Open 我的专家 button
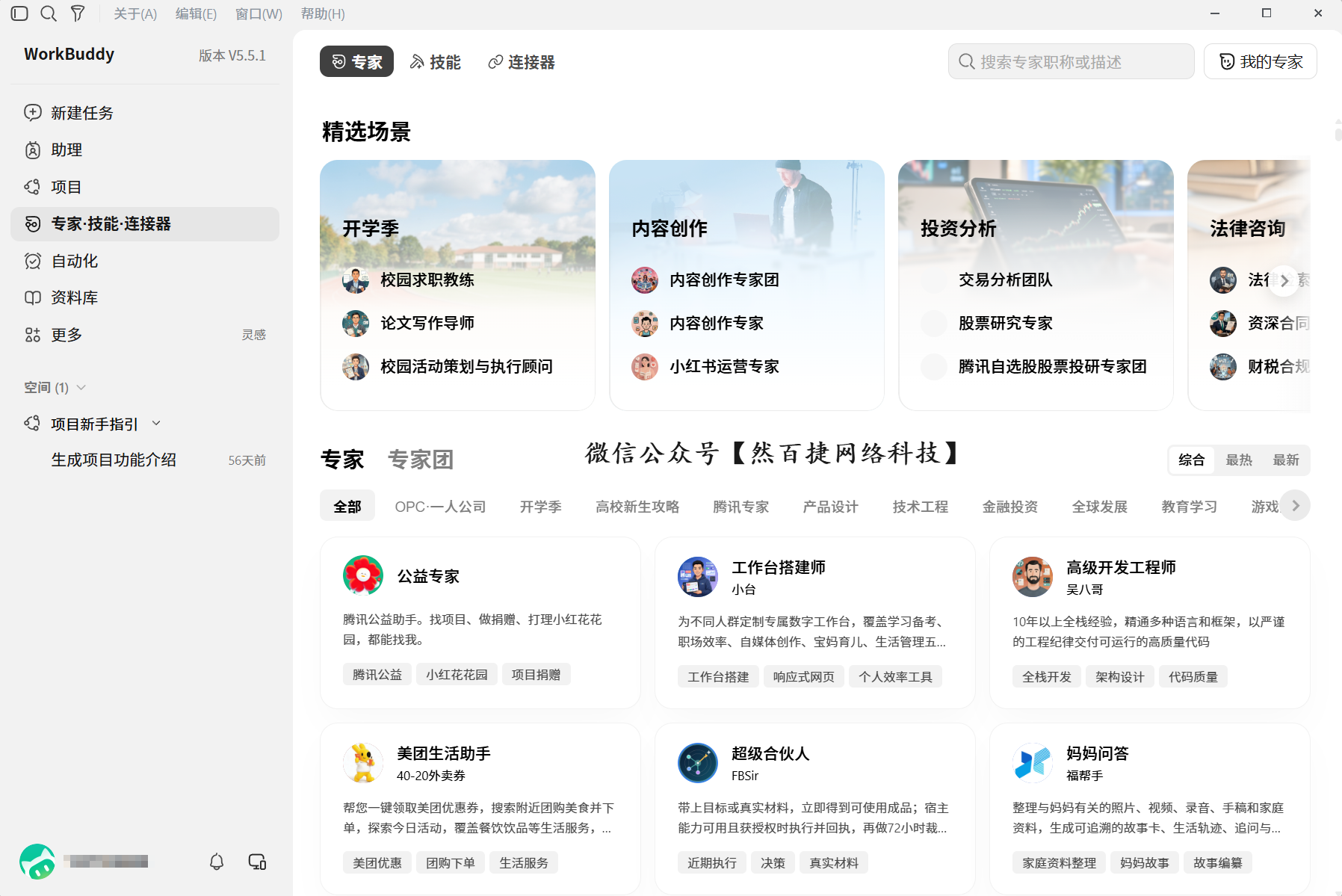The image size is (1342, 896). click(1261, 61)
